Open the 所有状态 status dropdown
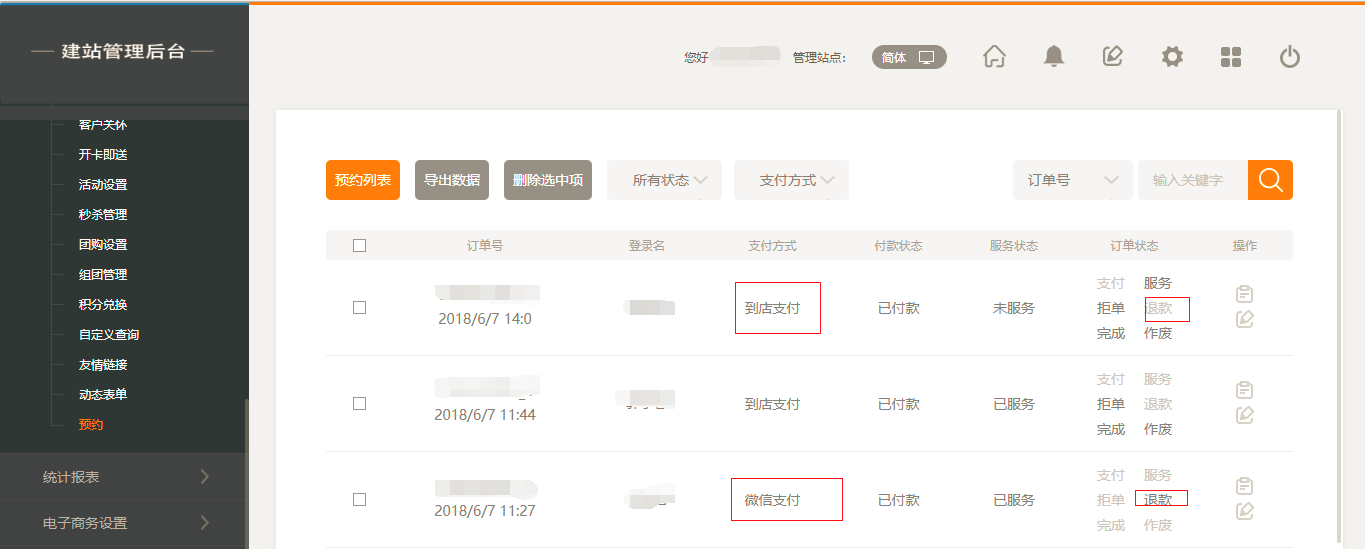 click(664, 180)
